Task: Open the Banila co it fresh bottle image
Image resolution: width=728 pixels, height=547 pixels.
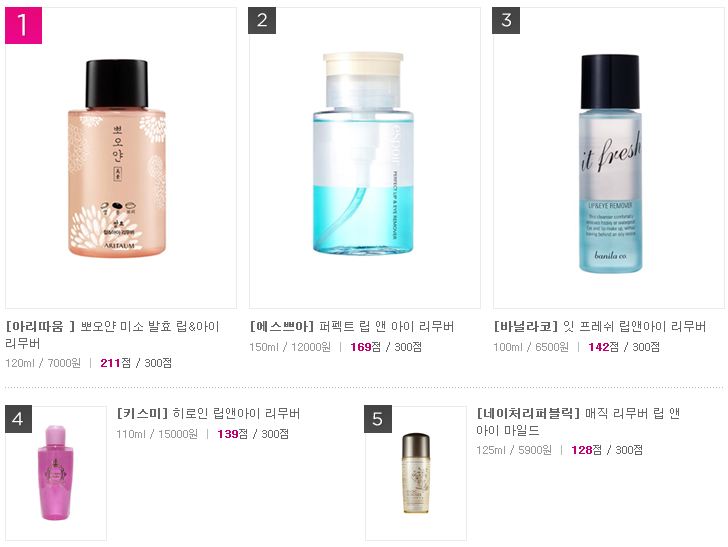Action: click(x=611, y=163)
